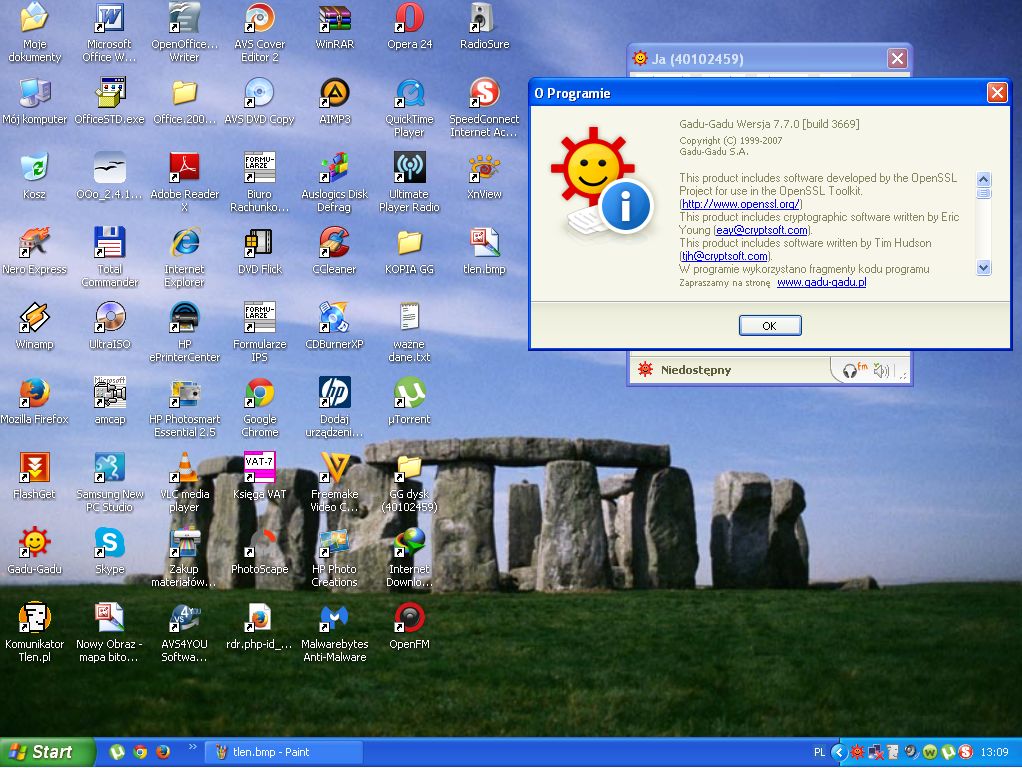This screenshot has width=1022, height=768.
Task: Select the Księga VAT desktop icon
Action: point(259,476)
